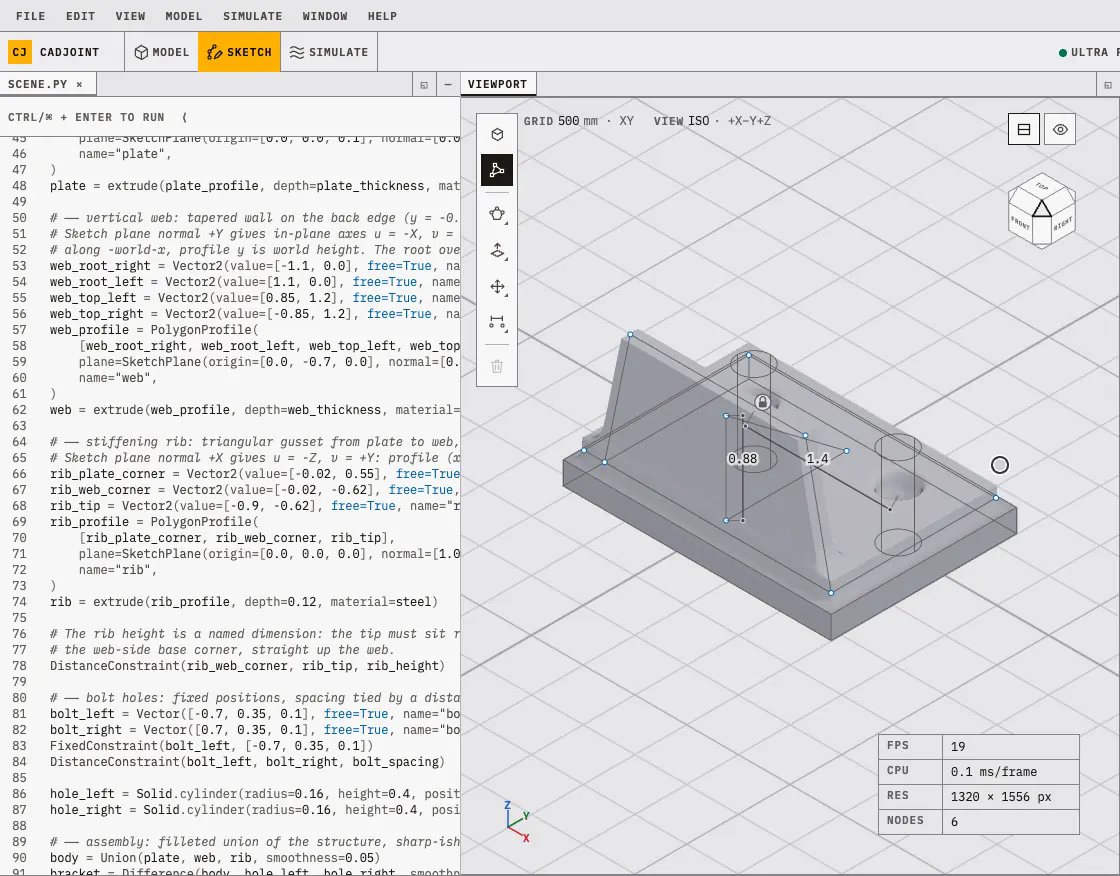Click line 57 web_profile = PolygonProfile(
This screenshot has height=876, width=1120.
[x=154, y=329]
